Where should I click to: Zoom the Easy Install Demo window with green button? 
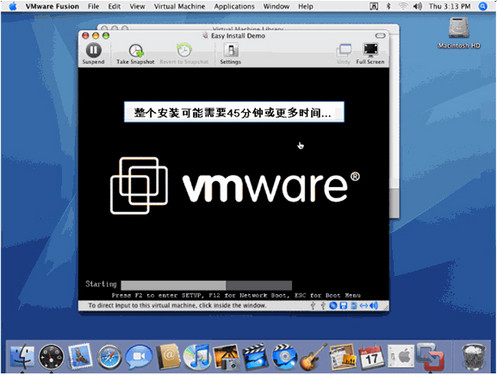point(106,36)
